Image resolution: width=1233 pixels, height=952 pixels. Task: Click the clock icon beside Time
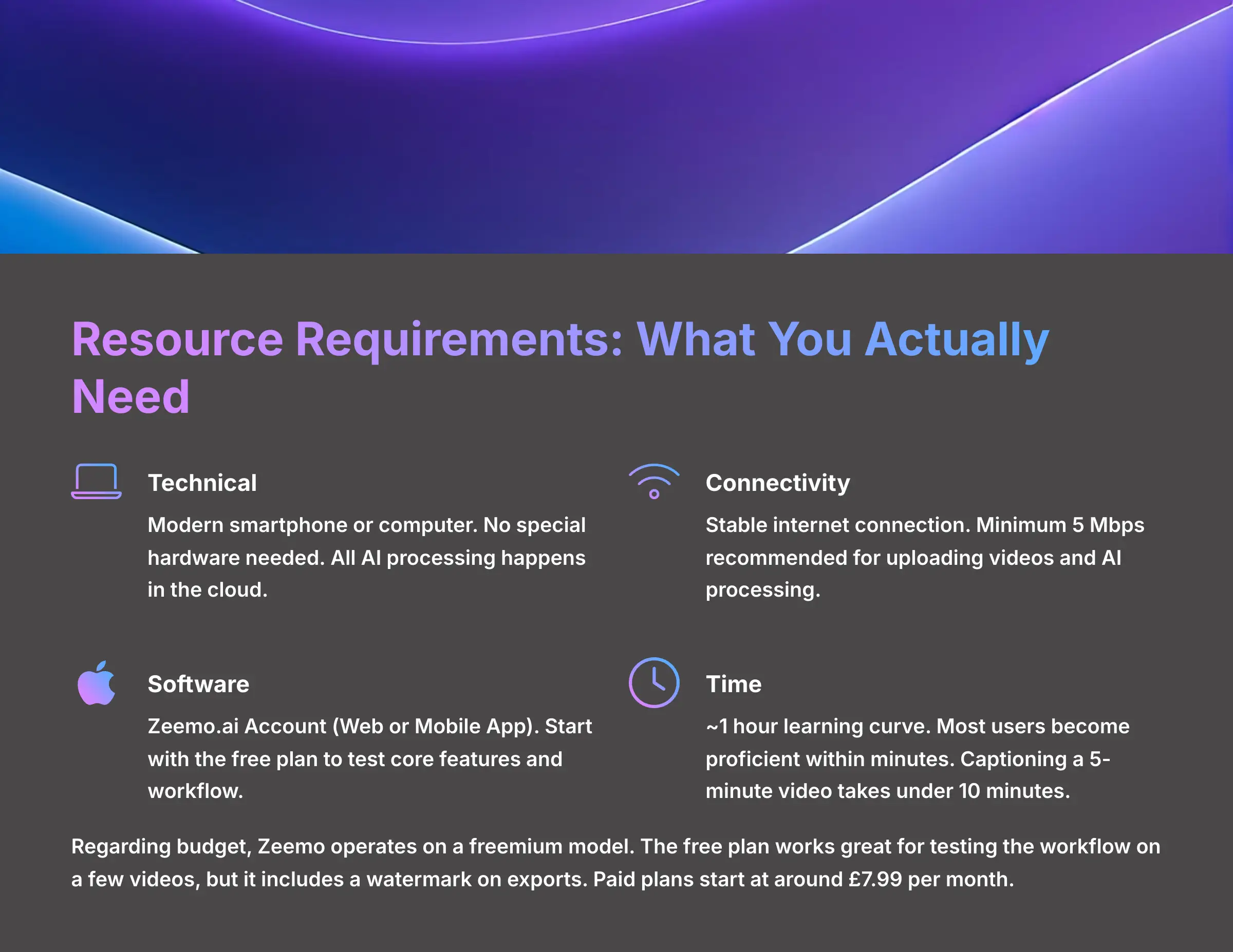click(654, 682)
